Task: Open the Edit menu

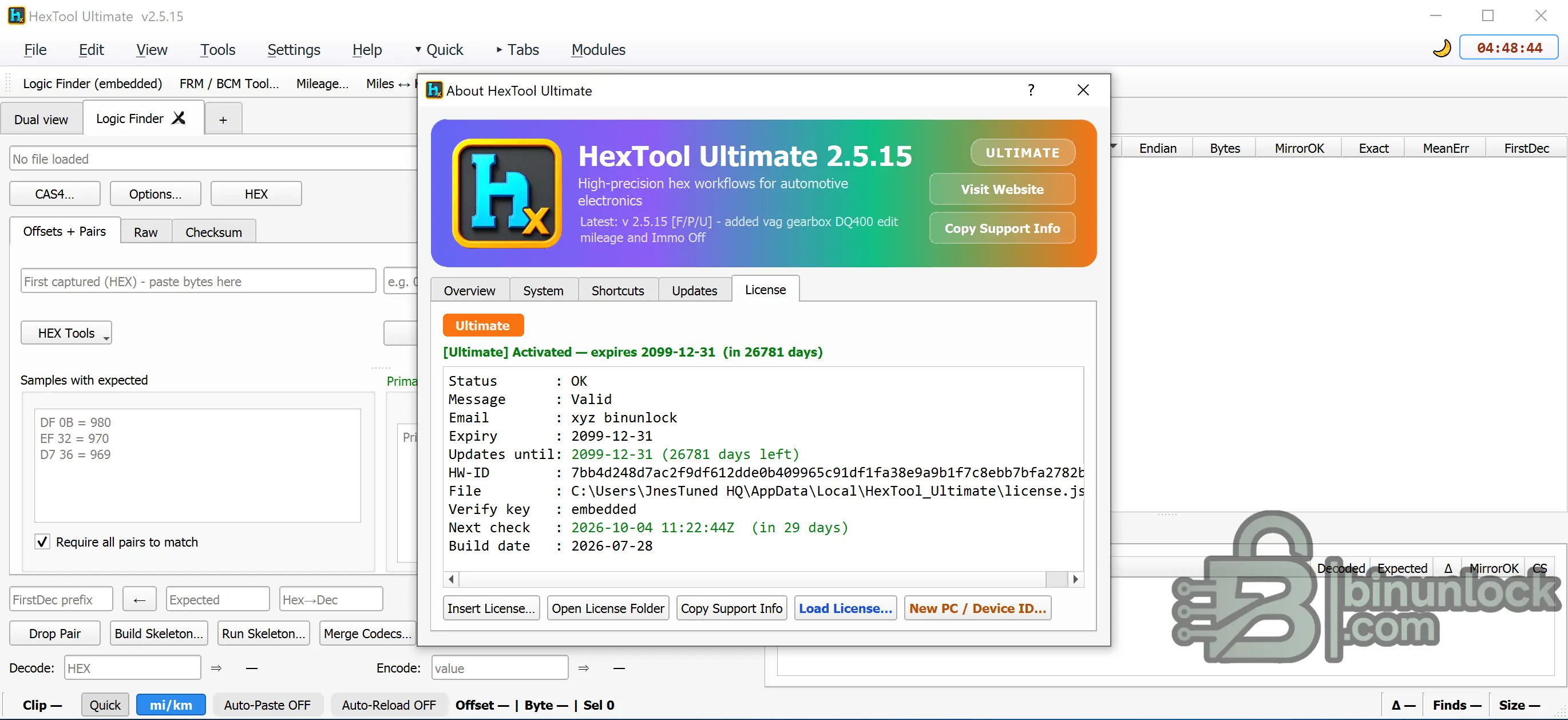Action: [92, 49]
